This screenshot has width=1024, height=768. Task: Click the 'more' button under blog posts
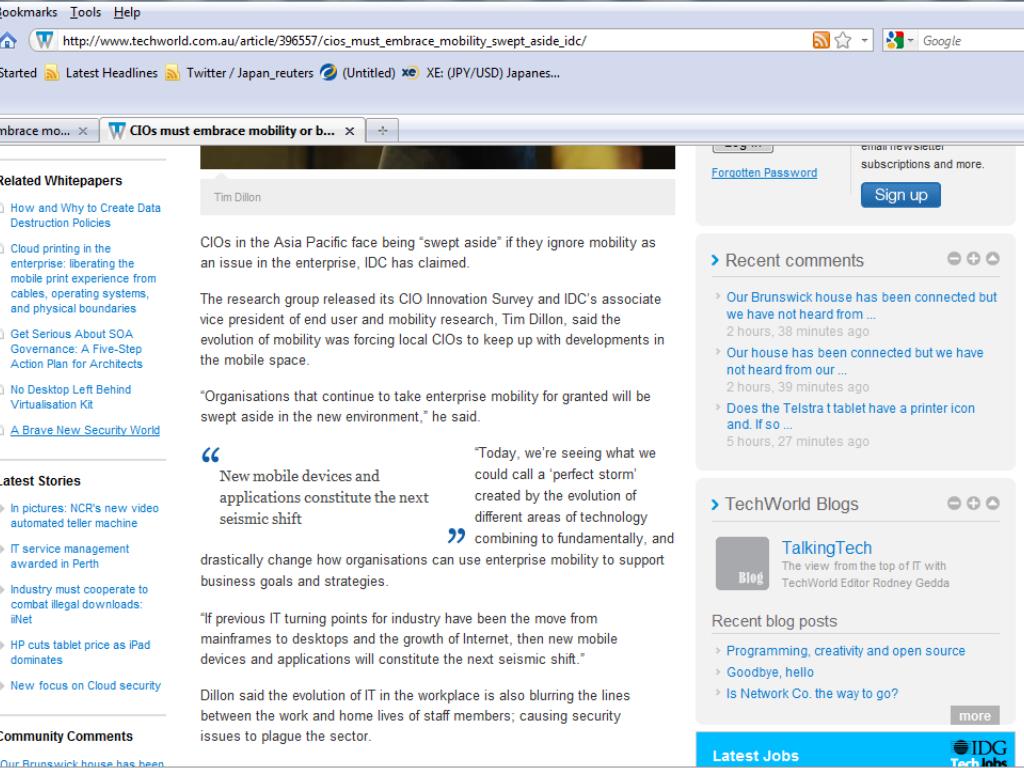tap(975, 716)
